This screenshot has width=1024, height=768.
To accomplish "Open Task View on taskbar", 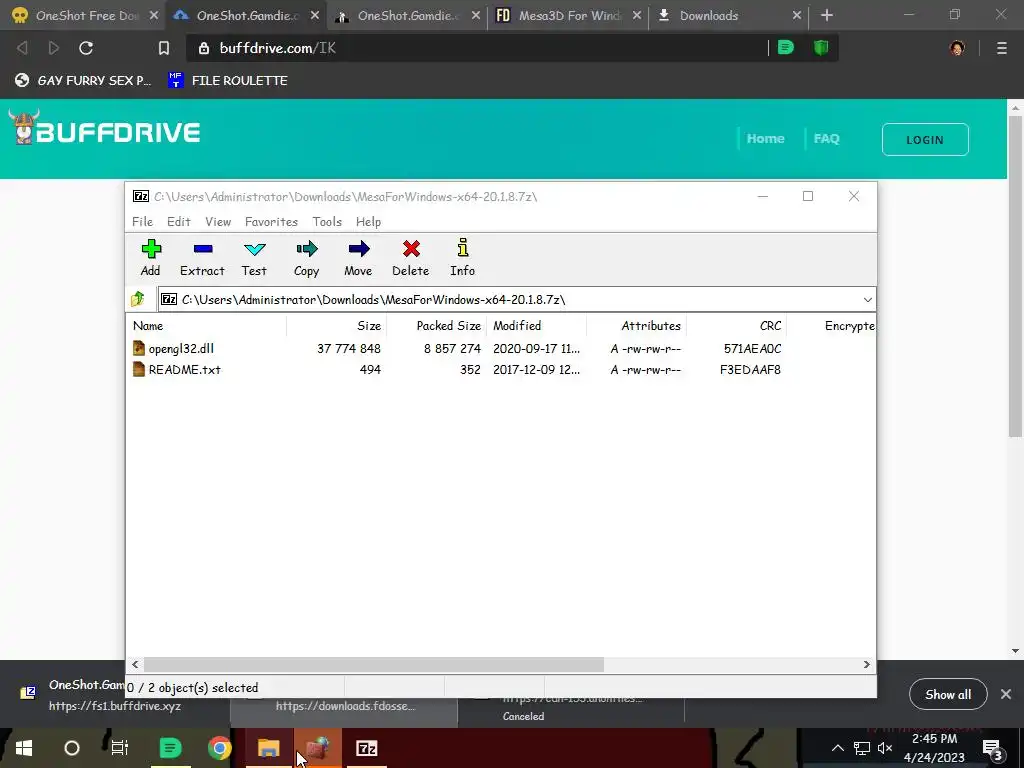I will coord(120,748).
